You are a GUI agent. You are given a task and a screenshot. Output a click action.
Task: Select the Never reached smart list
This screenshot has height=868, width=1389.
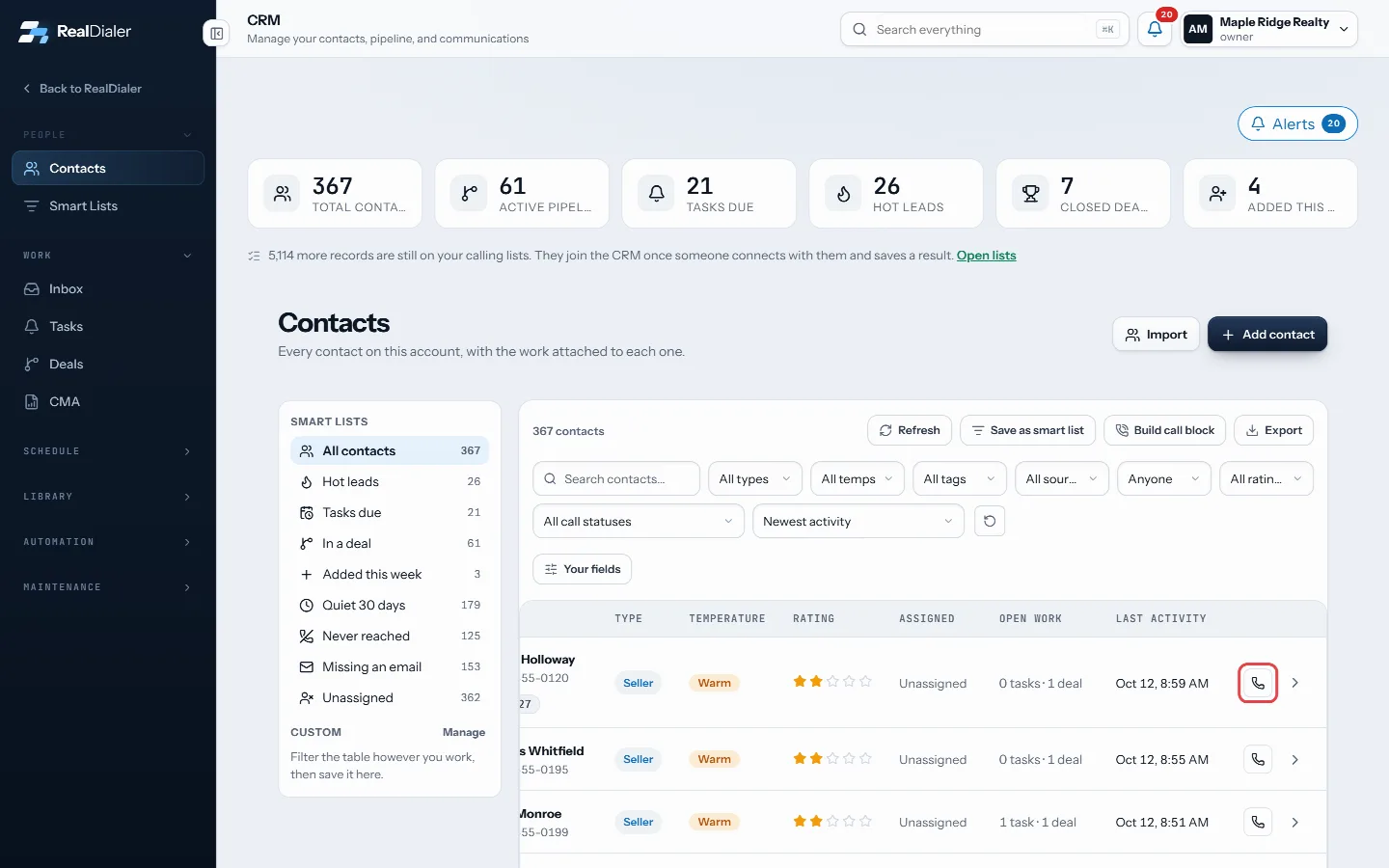[390, 637]
